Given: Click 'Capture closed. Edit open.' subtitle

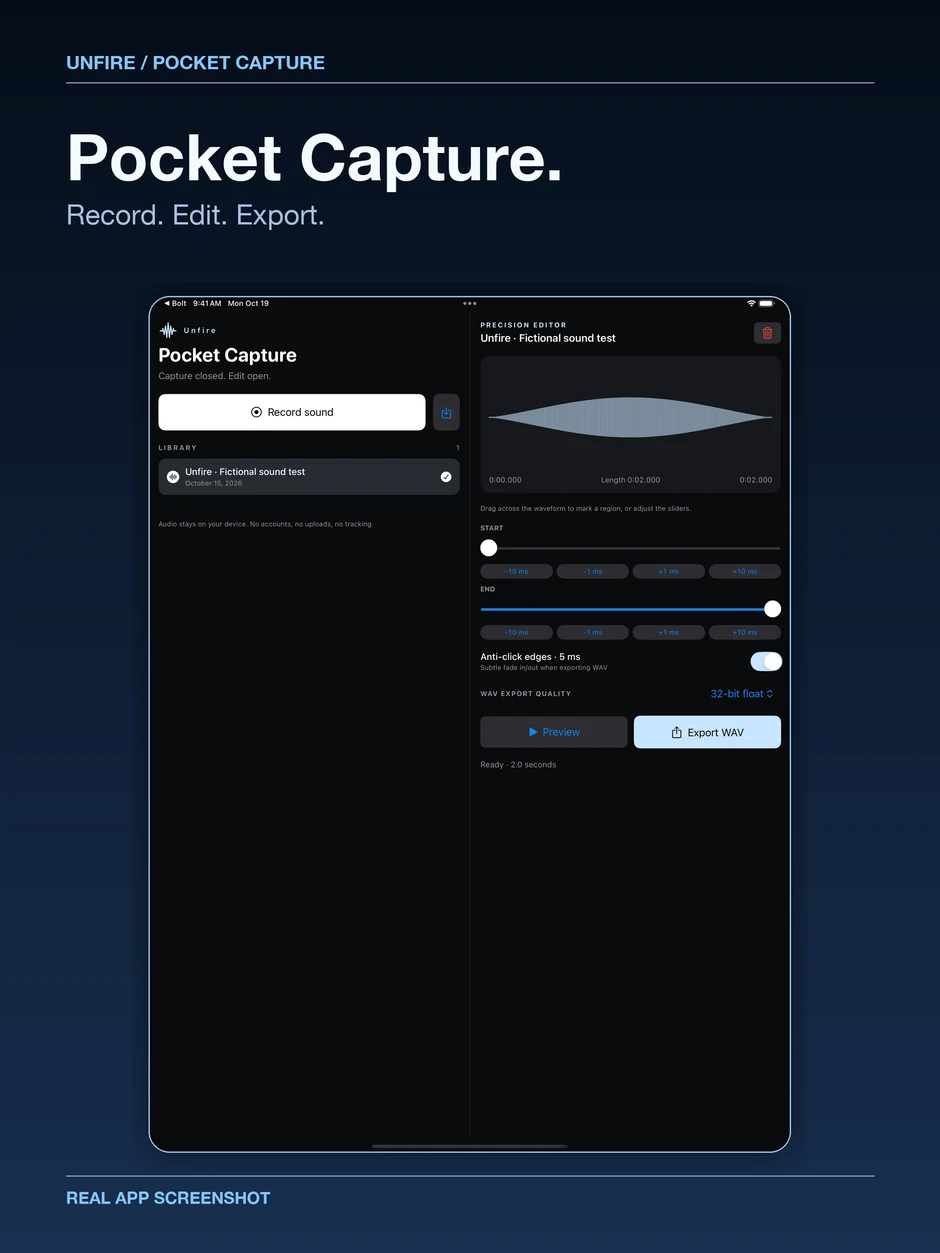Looking at the screenshot, I should pyautogui.click(x=215, y=377).
